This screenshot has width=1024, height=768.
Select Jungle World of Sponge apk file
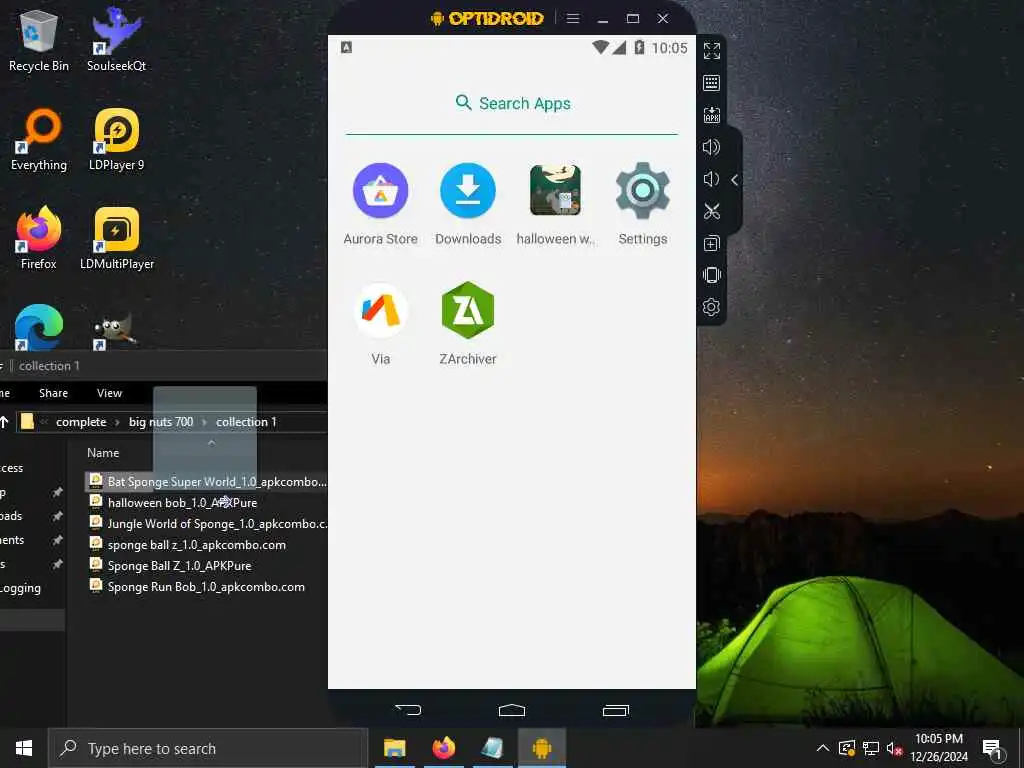coord(208,524)
